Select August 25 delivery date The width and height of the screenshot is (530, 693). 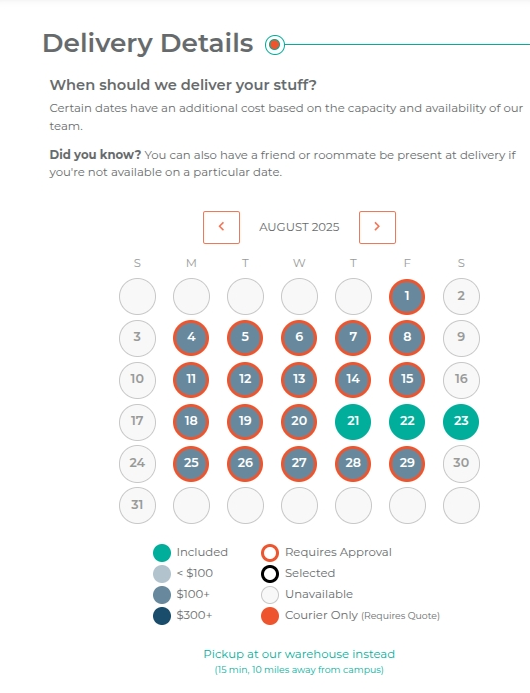[x=191, y=464]
